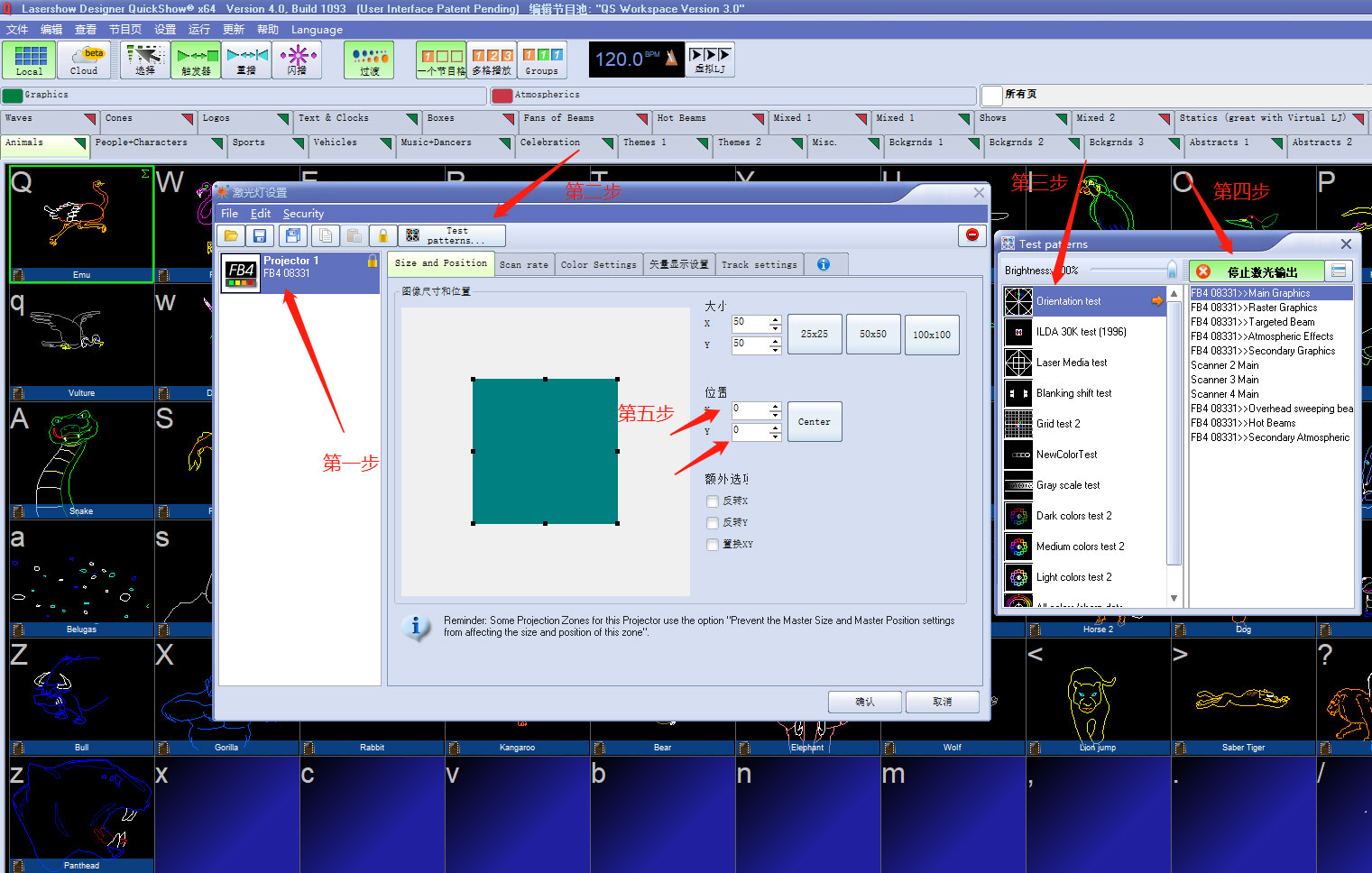Save icon in laser settings toolbar
The height and width of the screenshot is (873, 1372).
tap(260, 235)
